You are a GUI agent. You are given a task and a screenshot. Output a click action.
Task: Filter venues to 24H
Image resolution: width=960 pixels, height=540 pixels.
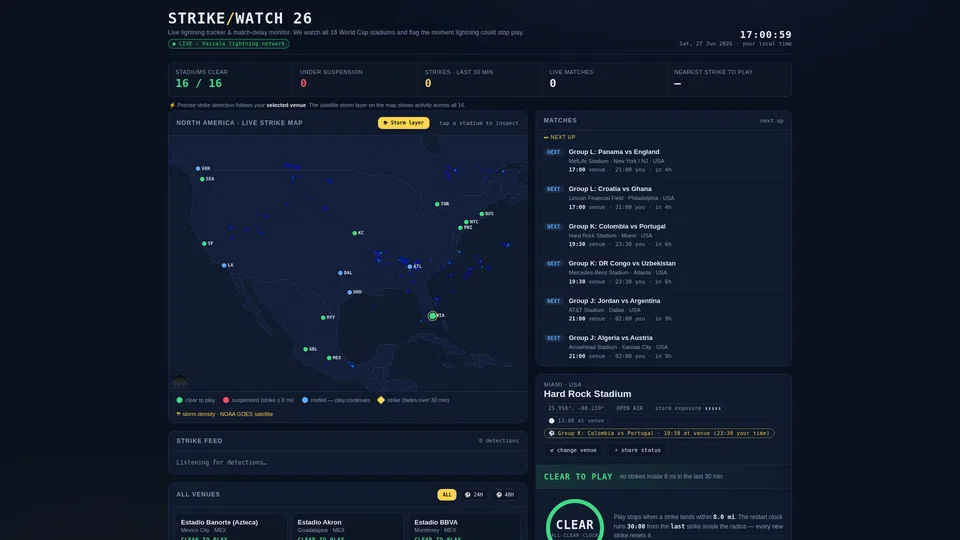[x=474, y=495]
